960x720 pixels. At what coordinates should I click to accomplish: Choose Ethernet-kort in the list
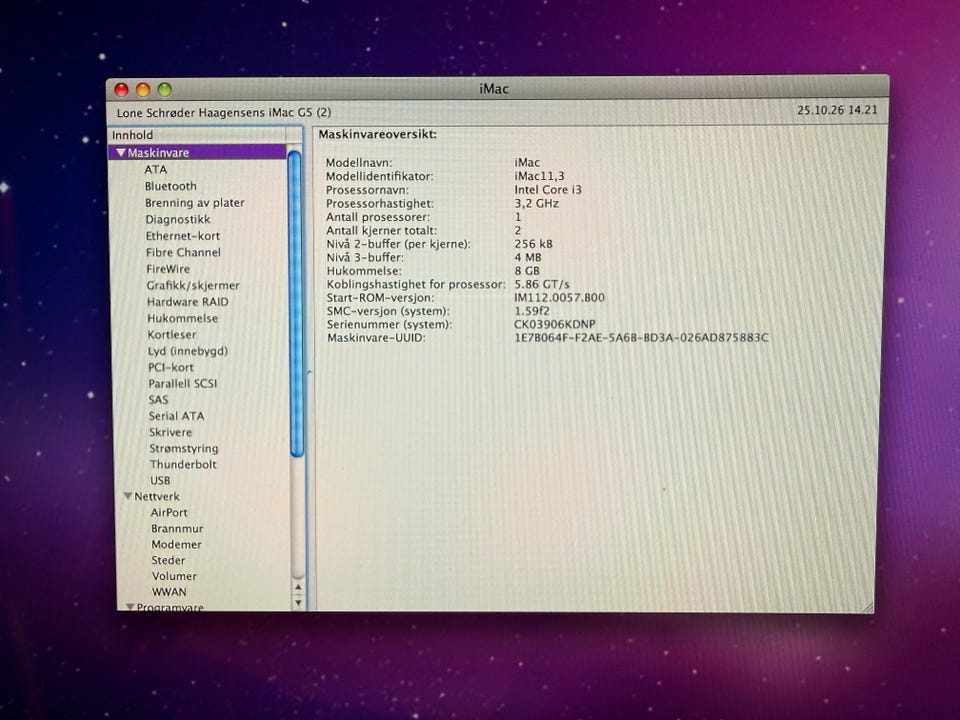pos(182,236)
